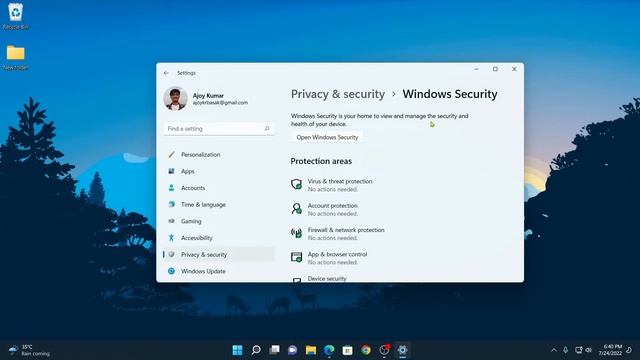640x360 pixels.
Task: Launch Google Chrome from taskbar
Action: click(x=366, y=350)
